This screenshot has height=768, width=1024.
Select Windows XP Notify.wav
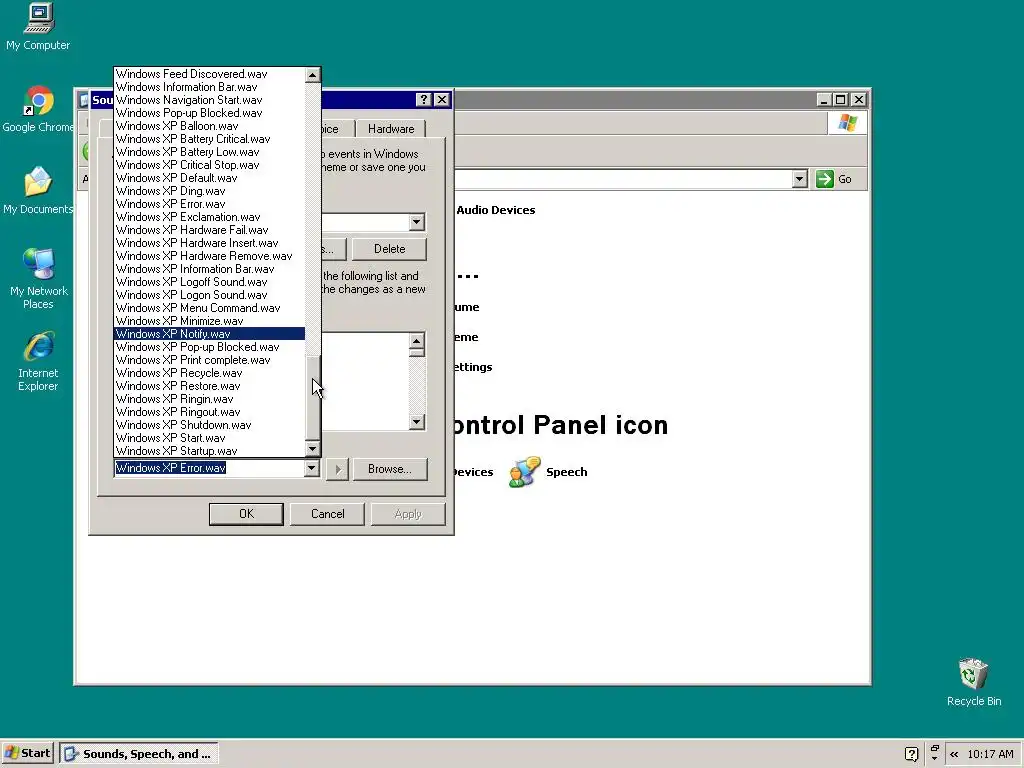pyautogui.click(x=210, y=334)
